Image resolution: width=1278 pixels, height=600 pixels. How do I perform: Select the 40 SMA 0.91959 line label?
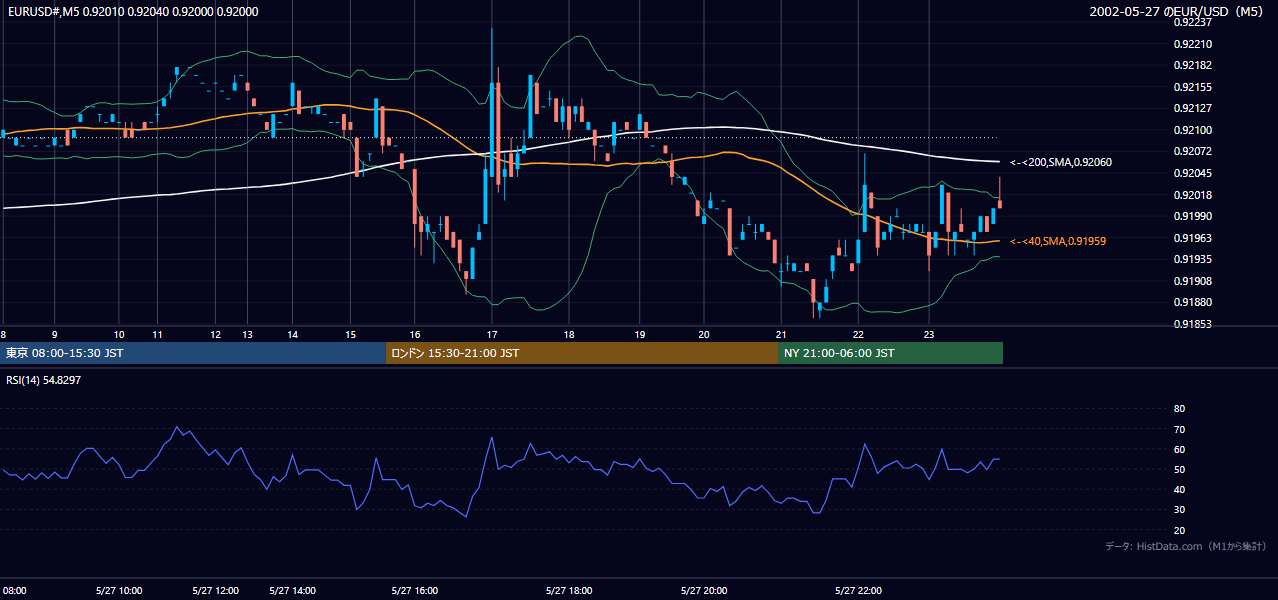(x=1058, y=241)
